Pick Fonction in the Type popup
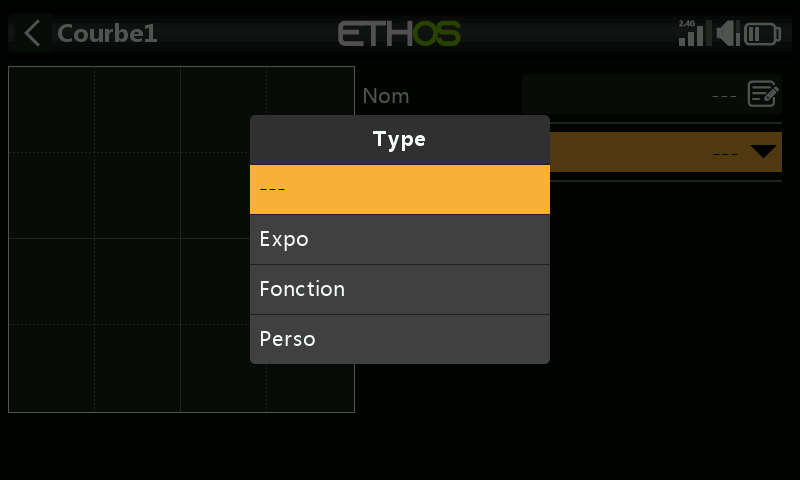 tap(399, 289)
